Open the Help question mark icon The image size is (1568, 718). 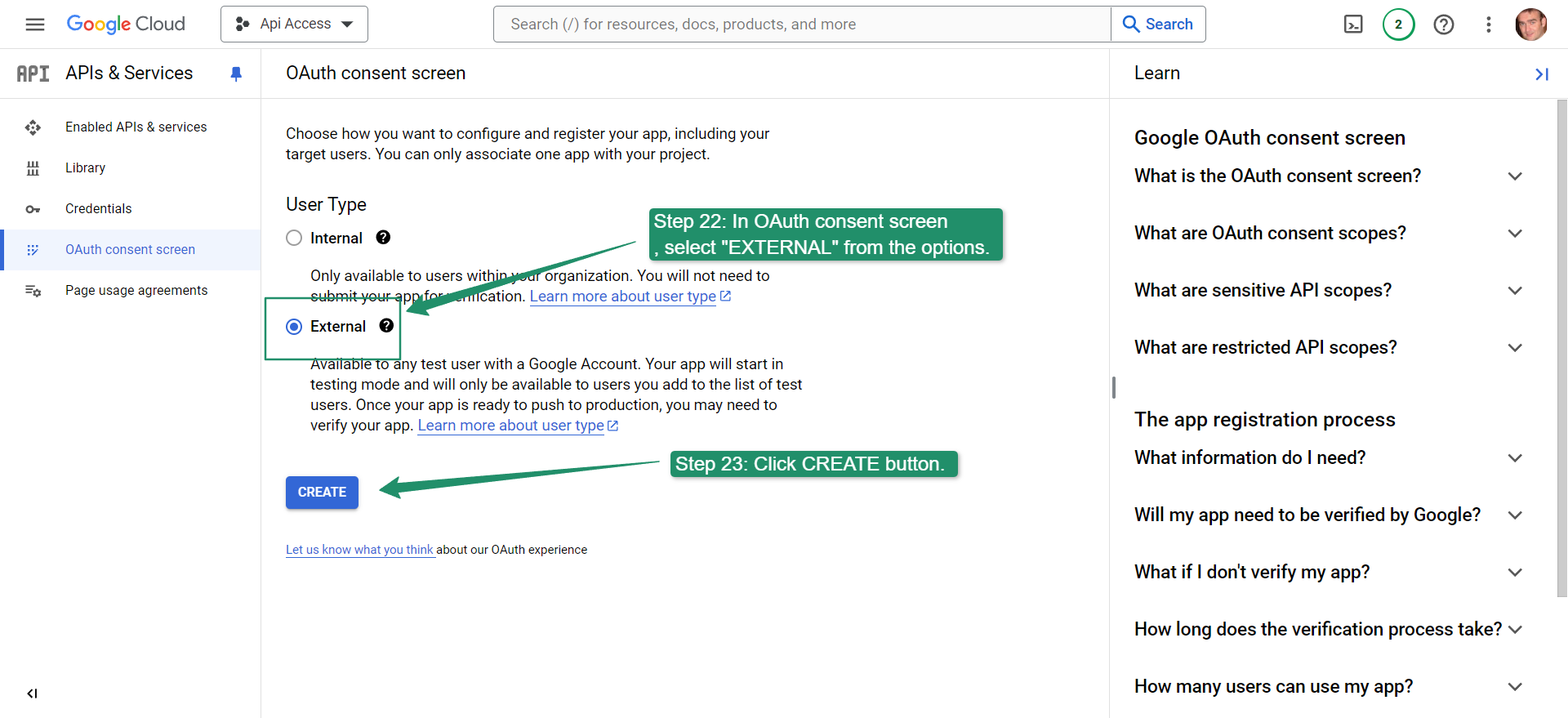[x=1444, y=25]
